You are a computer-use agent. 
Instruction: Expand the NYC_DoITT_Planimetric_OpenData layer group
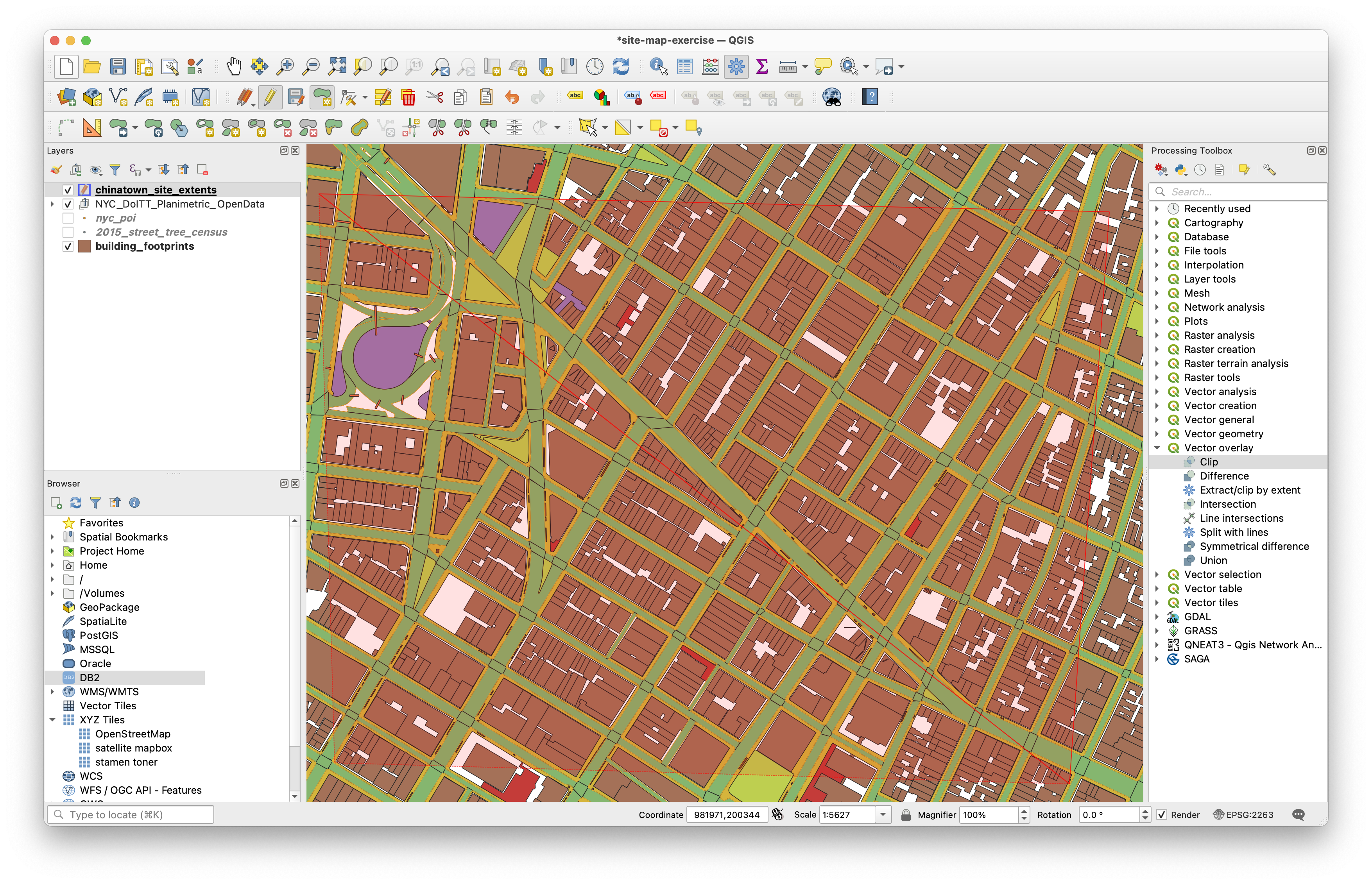[x=52, y=204]
